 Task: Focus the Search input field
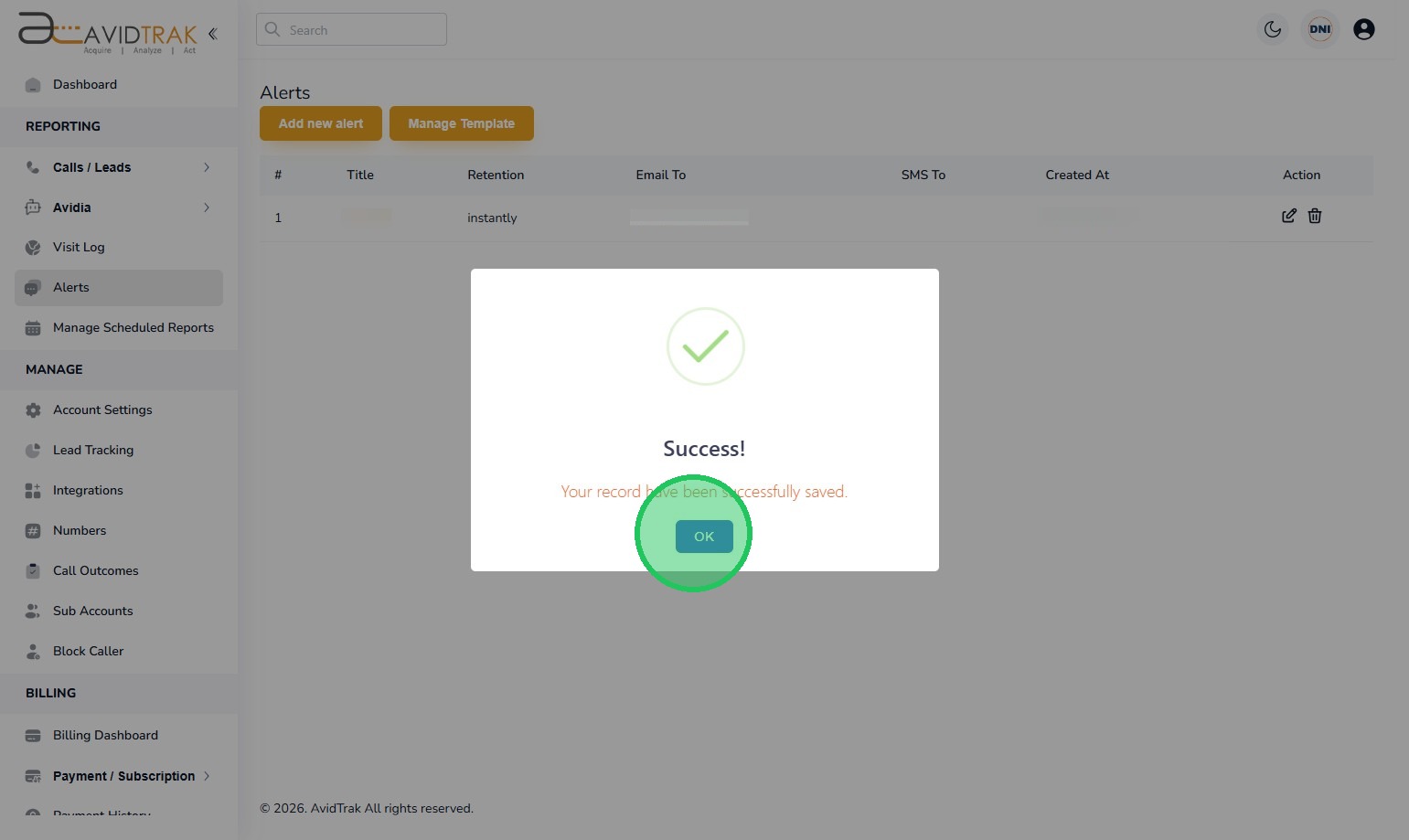[x=351, y=29]
